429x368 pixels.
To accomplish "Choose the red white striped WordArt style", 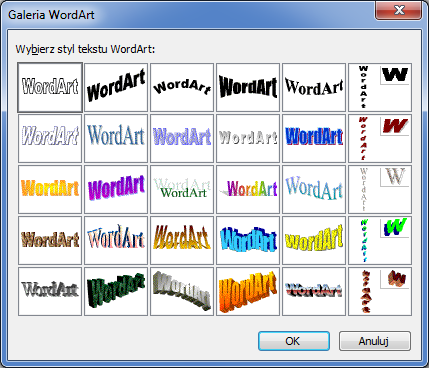I will point(314,291).
